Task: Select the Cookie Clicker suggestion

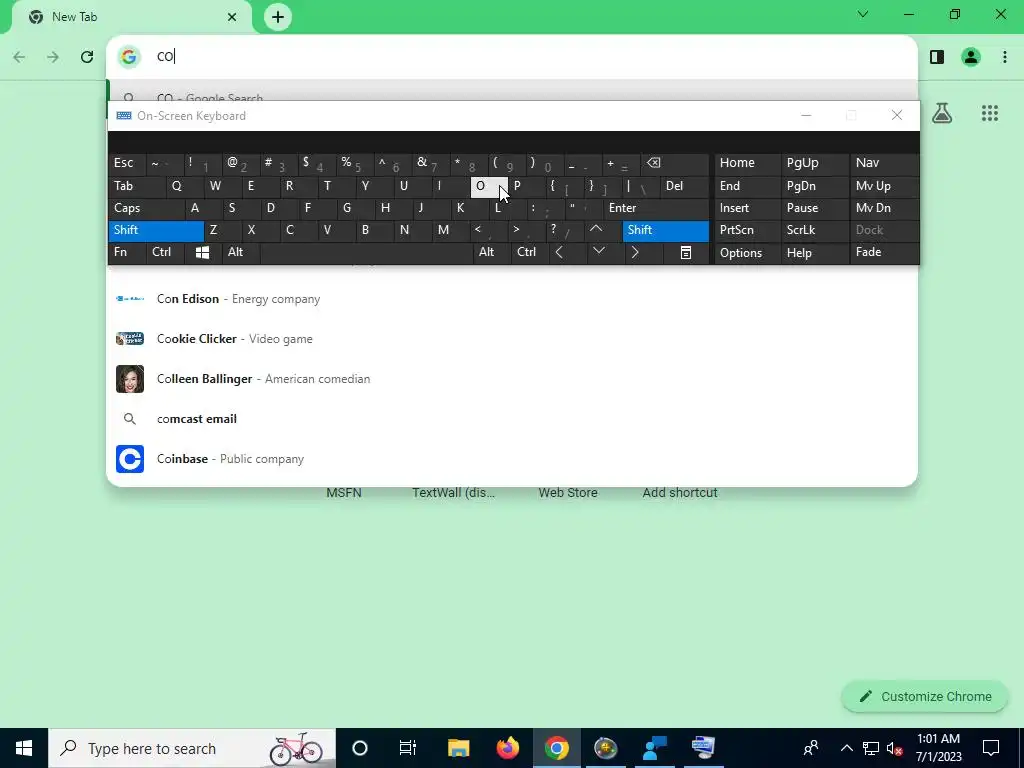Action: (x=512, y=339)
